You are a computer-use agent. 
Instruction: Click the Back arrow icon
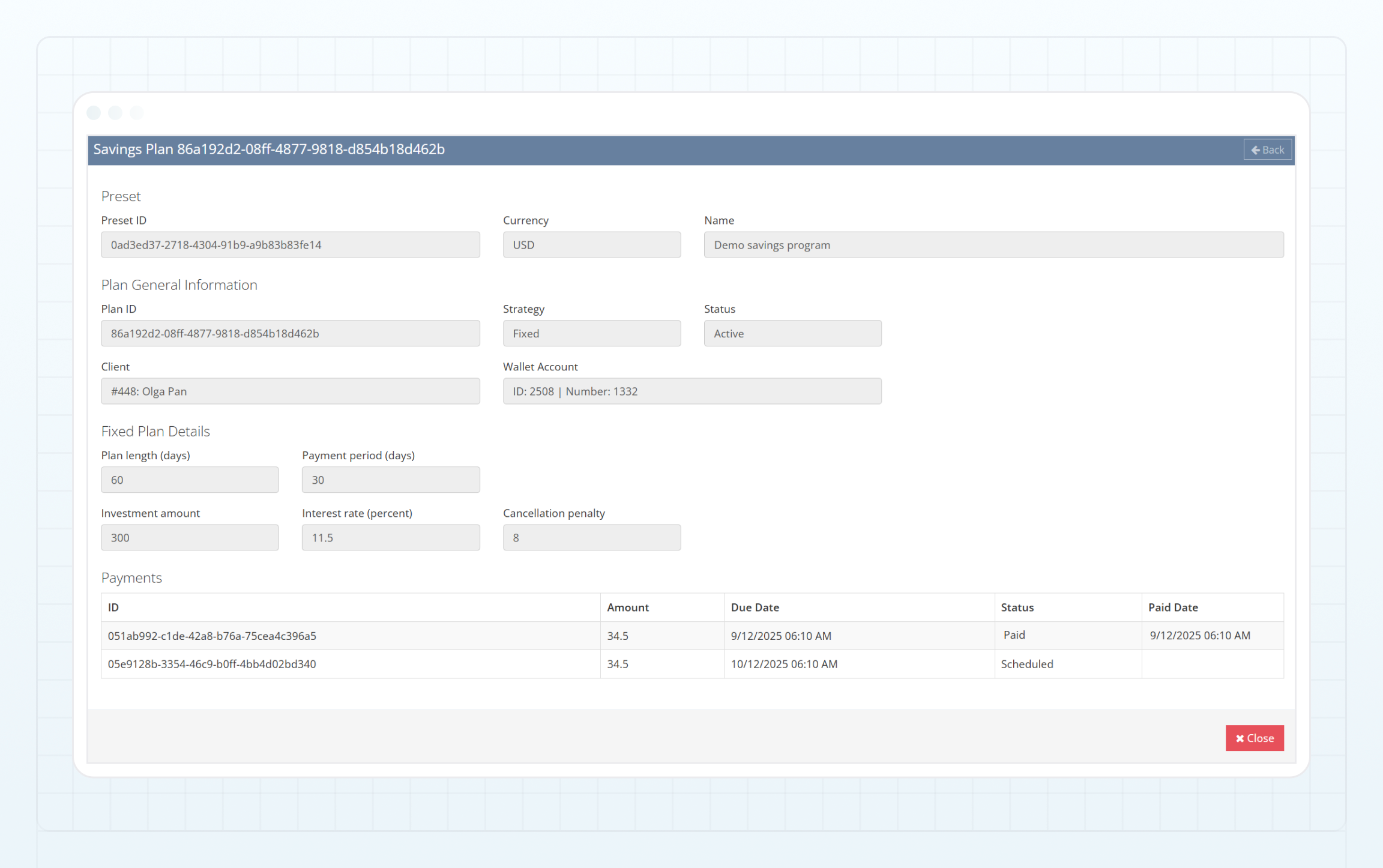[x=1255, y=149]
